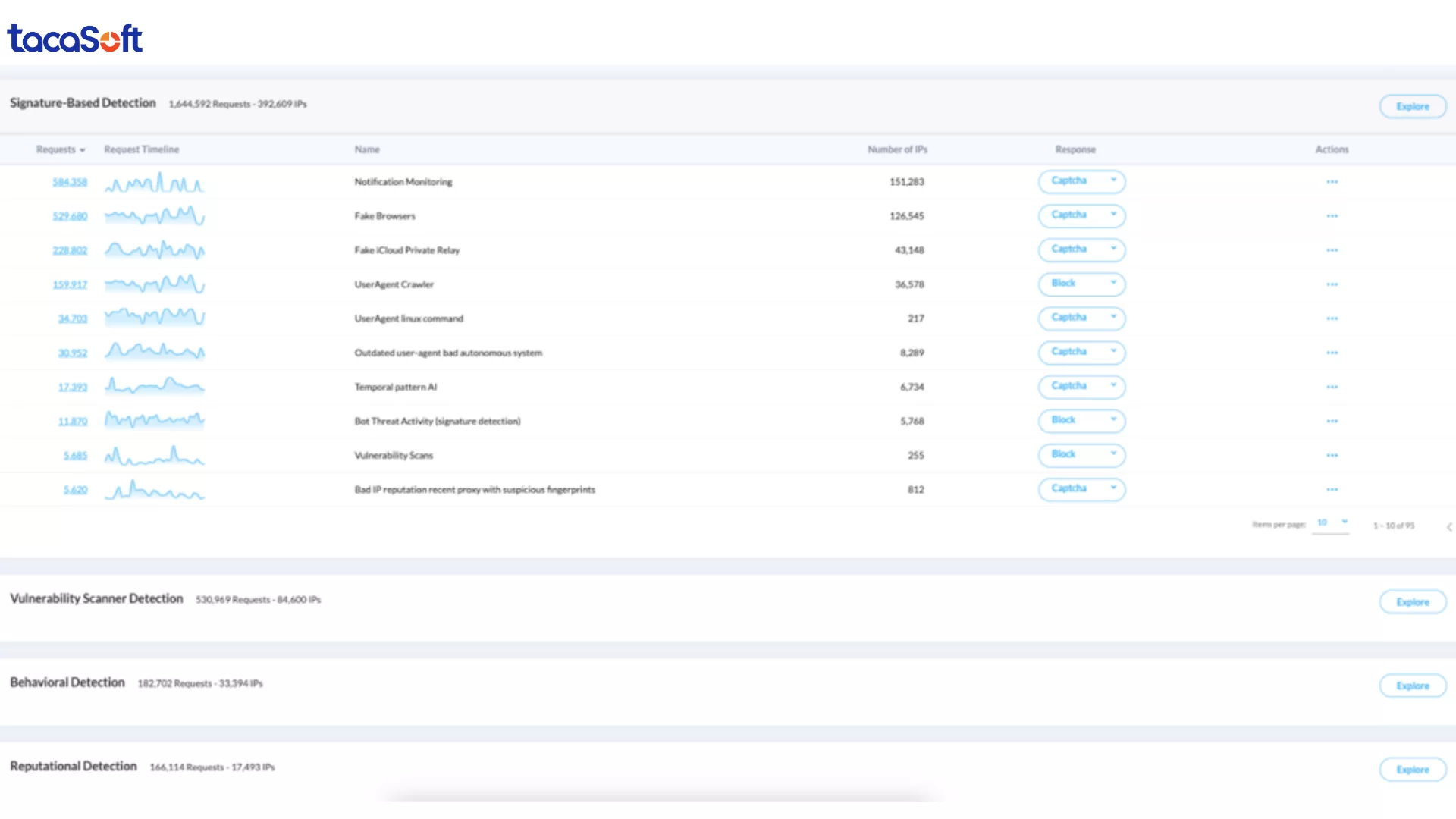Change Block response for Bot Threat Activity
Image resolution: width=1456 pixels, height=819 pixels.
1081,420
